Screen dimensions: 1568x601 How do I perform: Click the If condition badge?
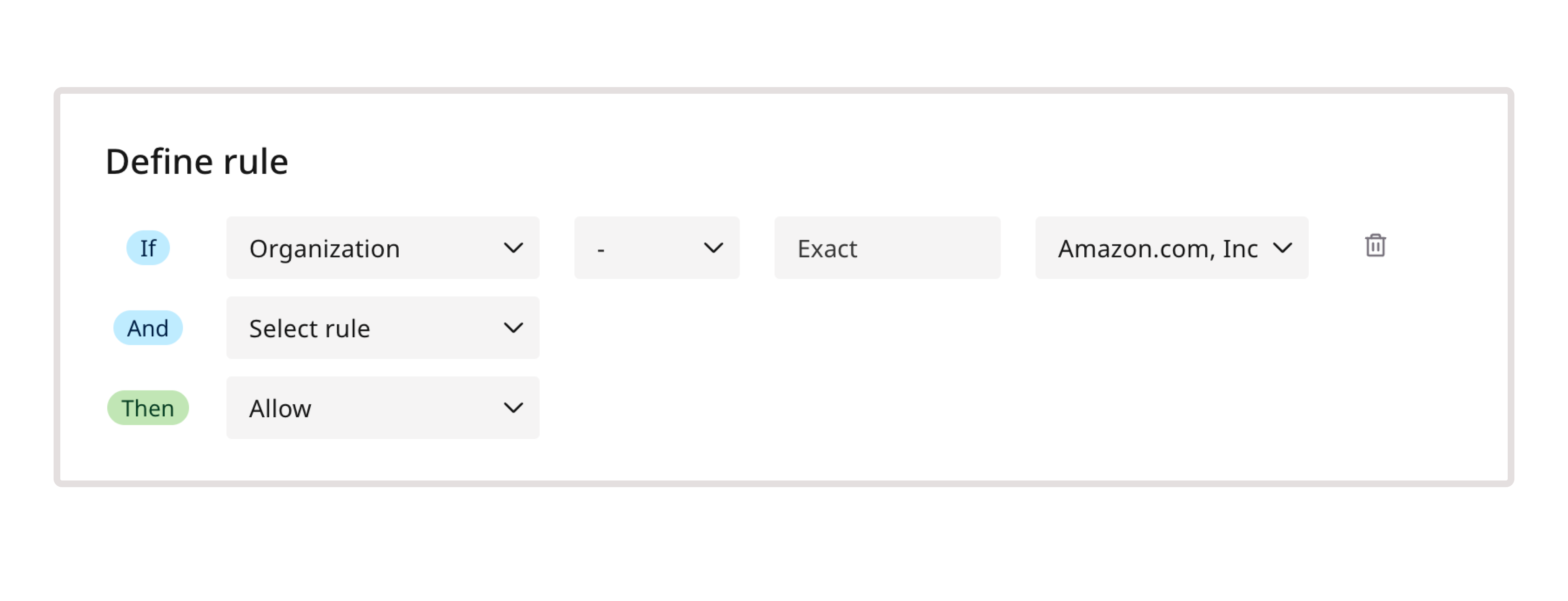[147, 247]
